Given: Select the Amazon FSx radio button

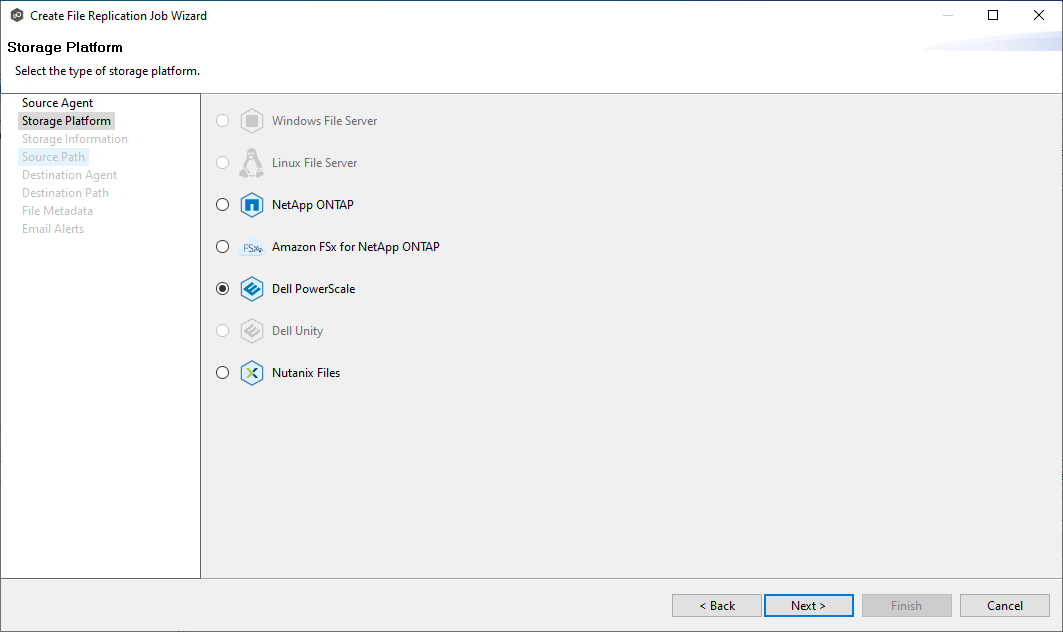Looking at the screenshot, I should coord(222,246).
